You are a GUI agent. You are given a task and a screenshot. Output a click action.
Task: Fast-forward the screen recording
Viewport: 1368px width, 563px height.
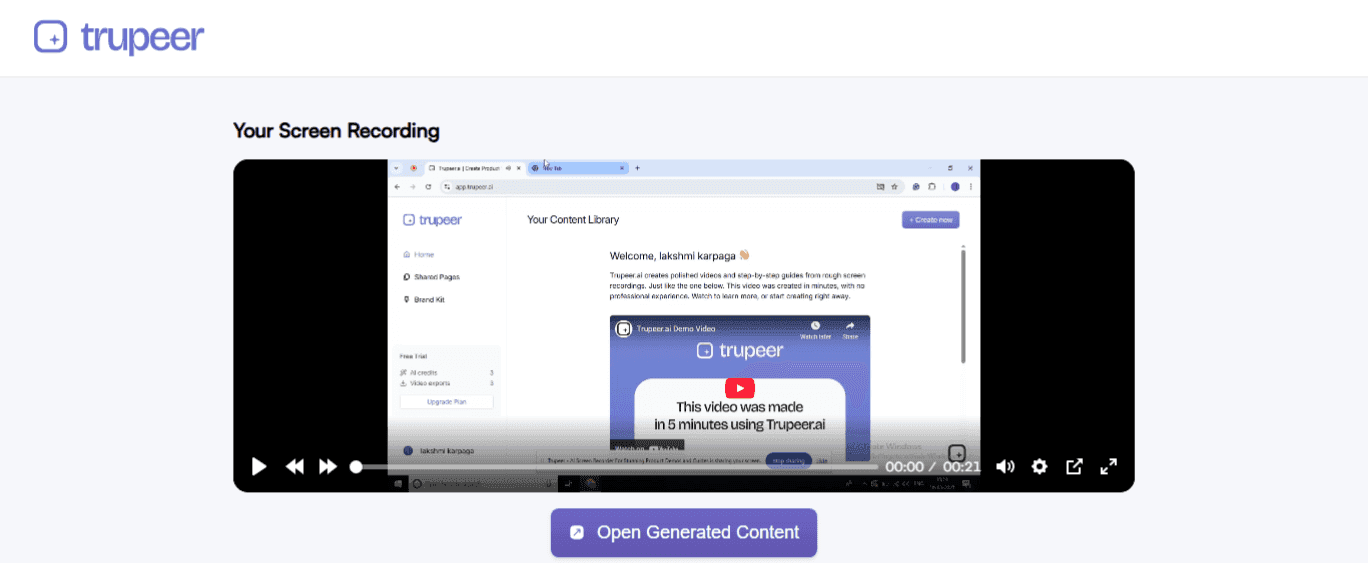[328, 466]
